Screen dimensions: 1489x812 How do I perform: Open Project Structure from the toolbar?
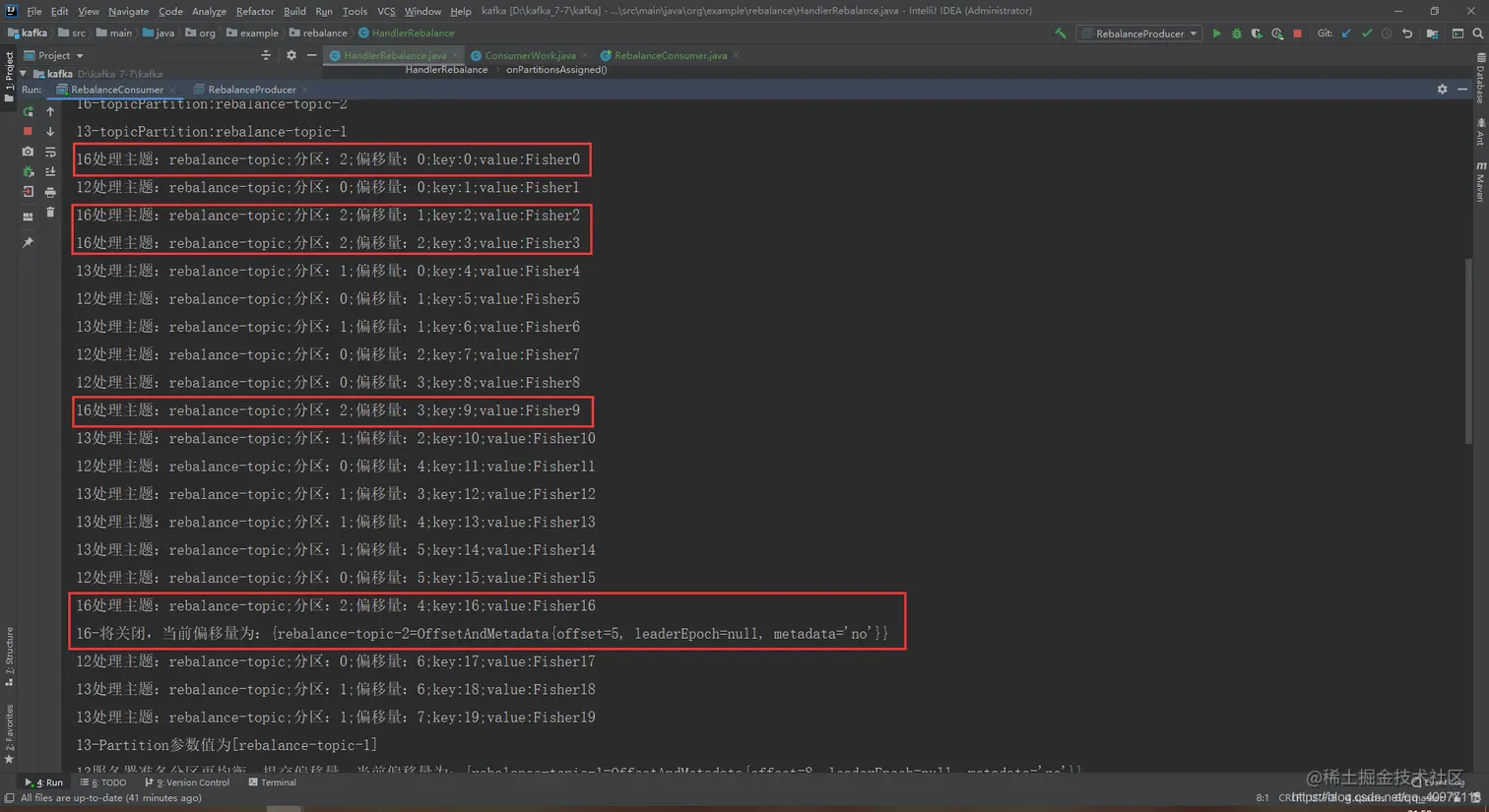1432,33
